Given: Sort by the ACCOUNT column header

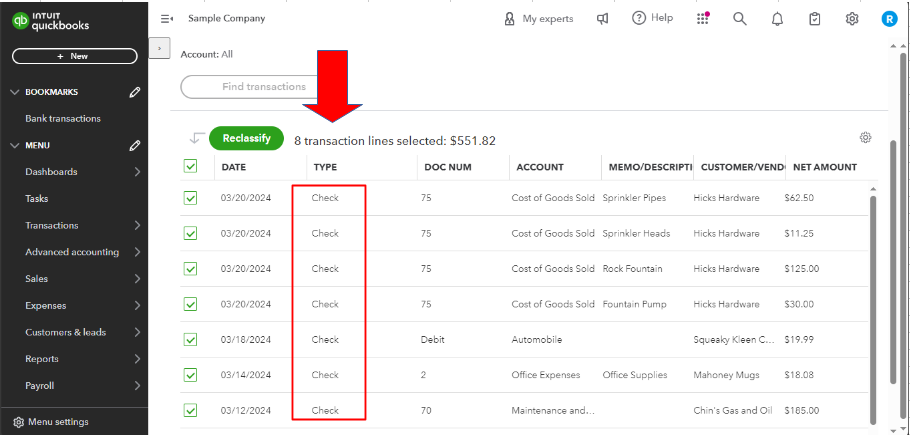Looking at the screenshot, I should click(x=540, y=167).
